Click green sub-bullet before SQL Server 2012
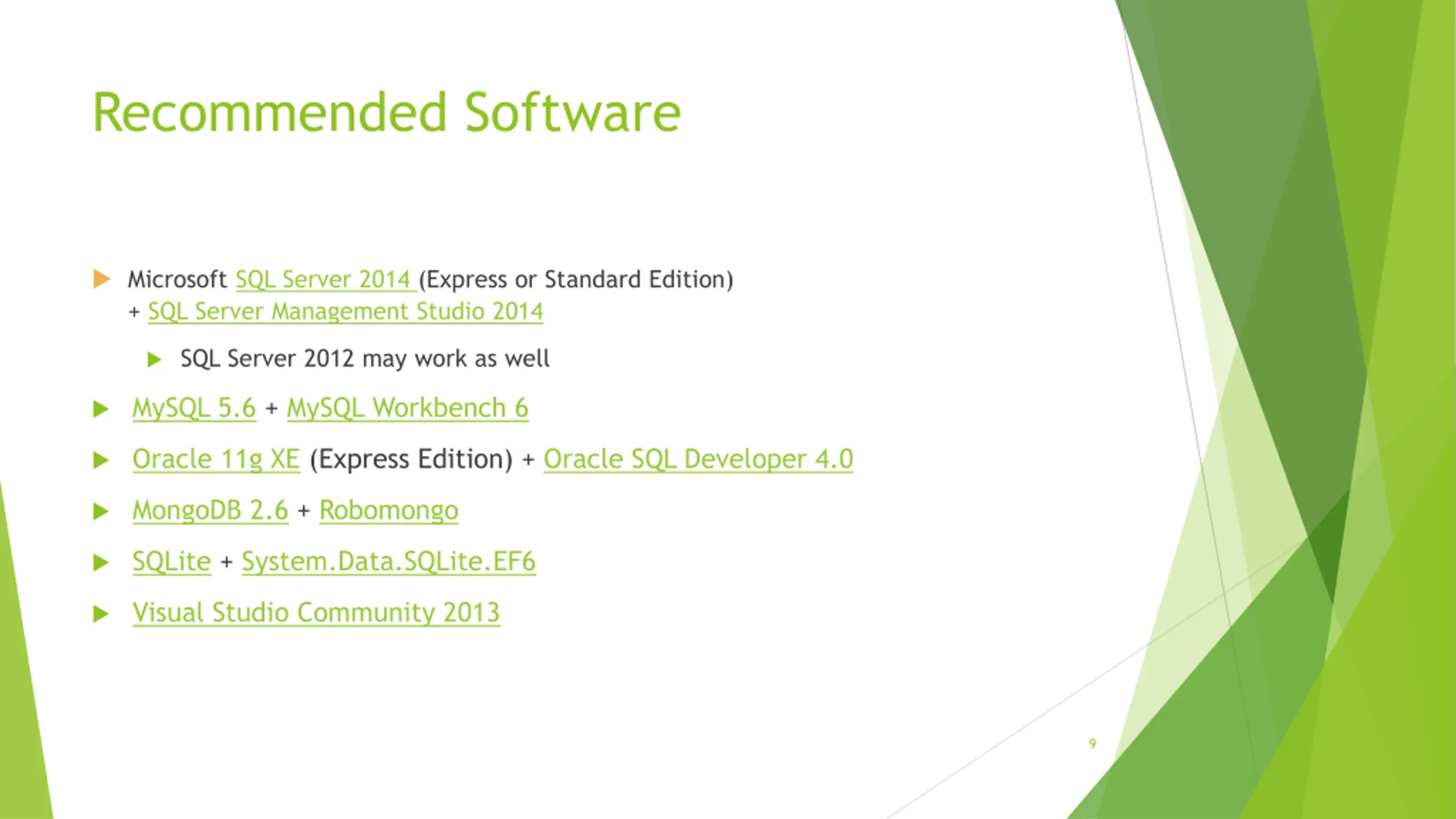 point(154,359)
